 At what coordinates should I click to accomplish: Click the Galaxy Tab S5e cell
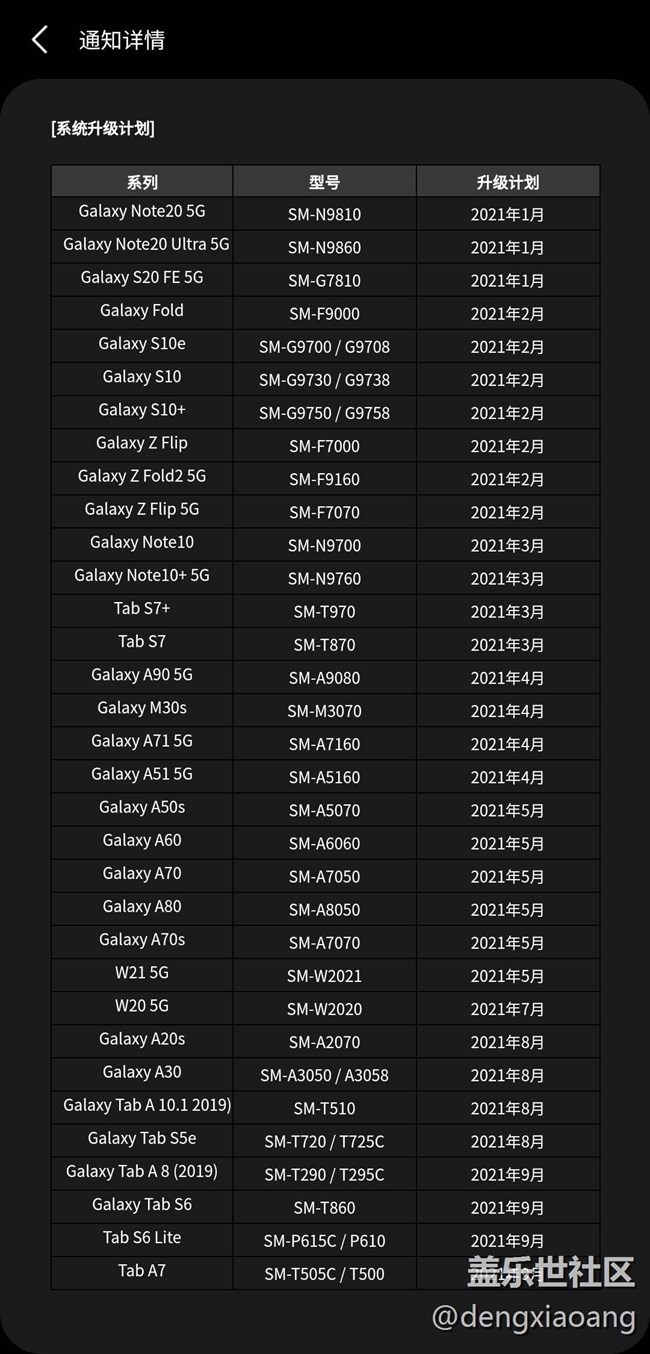click(142, 1138)
